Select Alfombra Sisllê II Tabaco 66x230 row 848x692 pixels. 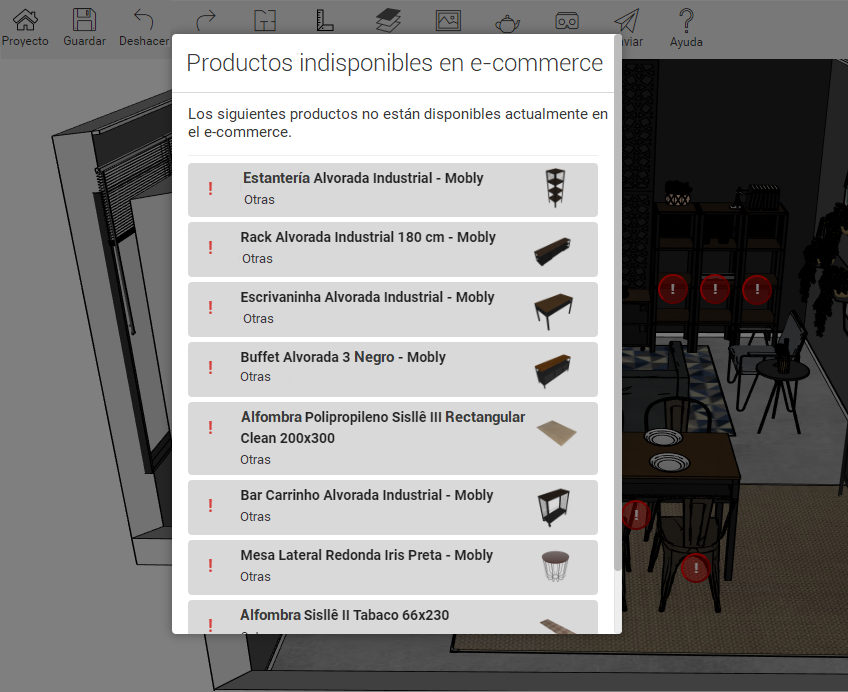click(393, 617)
